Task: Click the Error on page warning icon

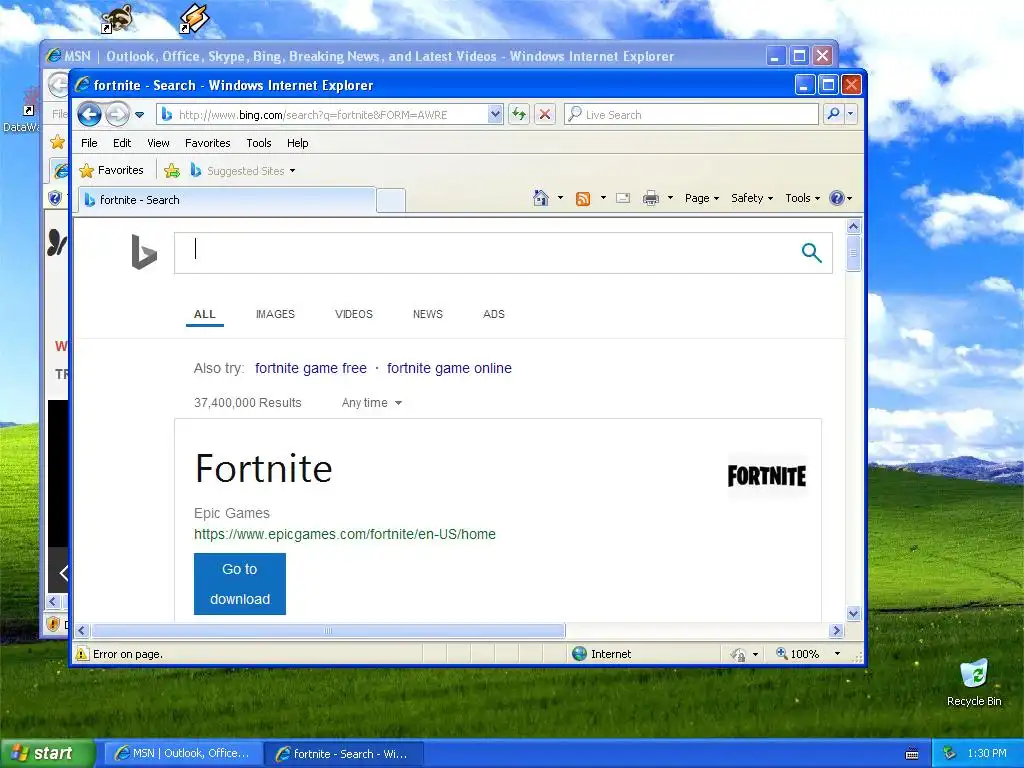Action: [x=82, y=654]
